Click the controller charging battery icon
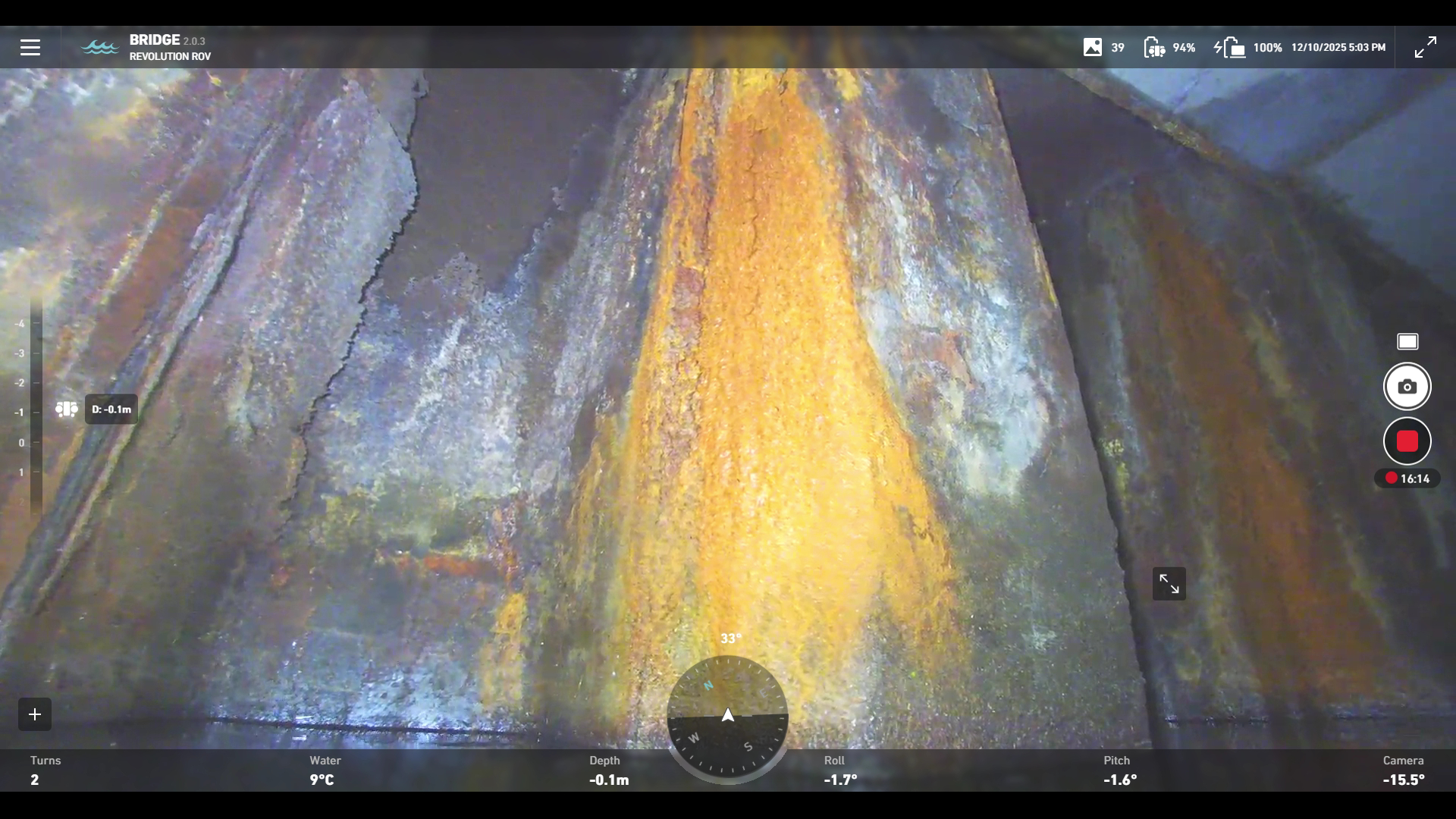This screenshot has height=819, width=1456. (1229, 47)
